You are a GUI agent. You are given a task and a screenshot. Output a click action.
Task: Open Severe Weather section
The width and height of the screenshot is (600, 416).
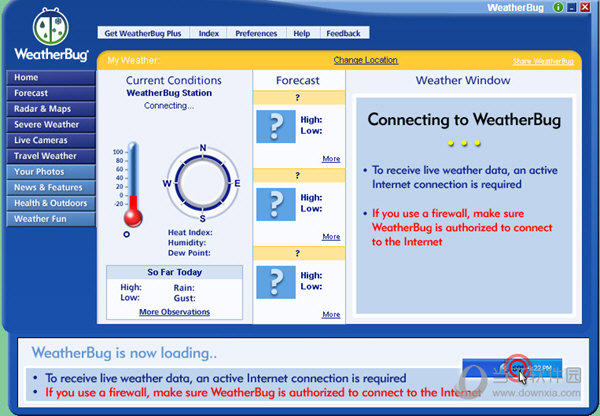pos(51,124)
